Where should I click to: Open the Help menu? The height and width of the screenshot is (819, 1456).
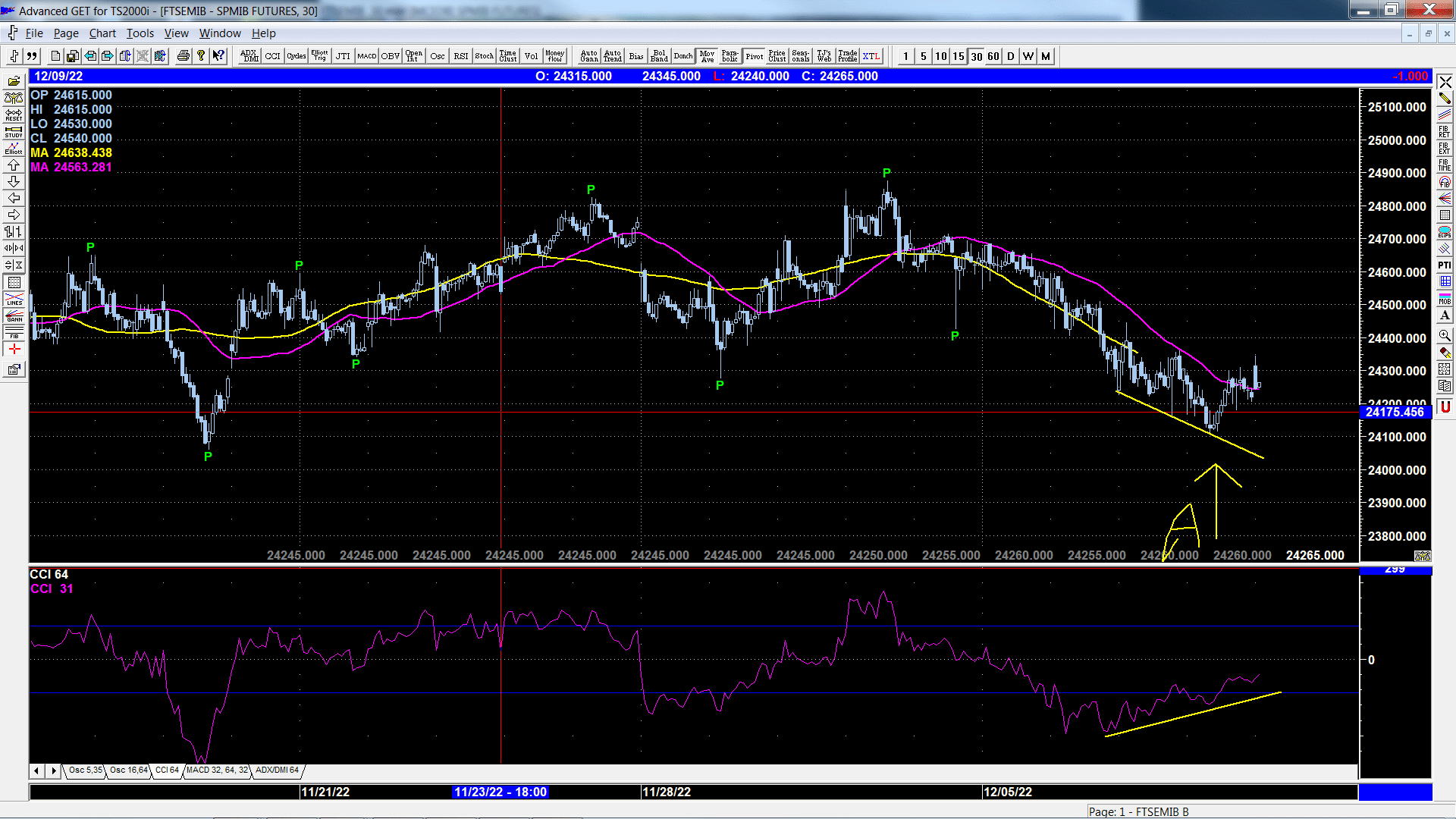264,33
